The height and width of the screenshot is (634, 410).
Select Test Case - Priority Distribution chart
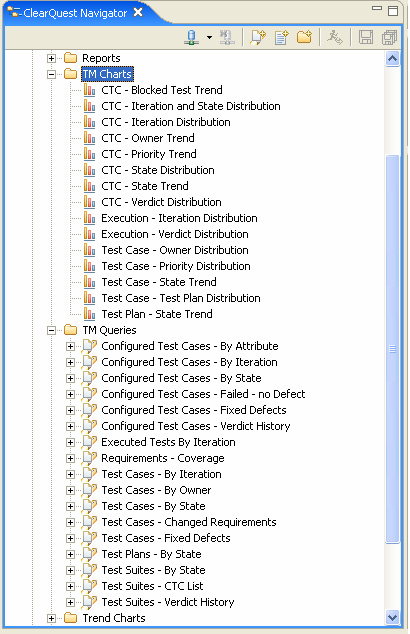tap(176, 266)
